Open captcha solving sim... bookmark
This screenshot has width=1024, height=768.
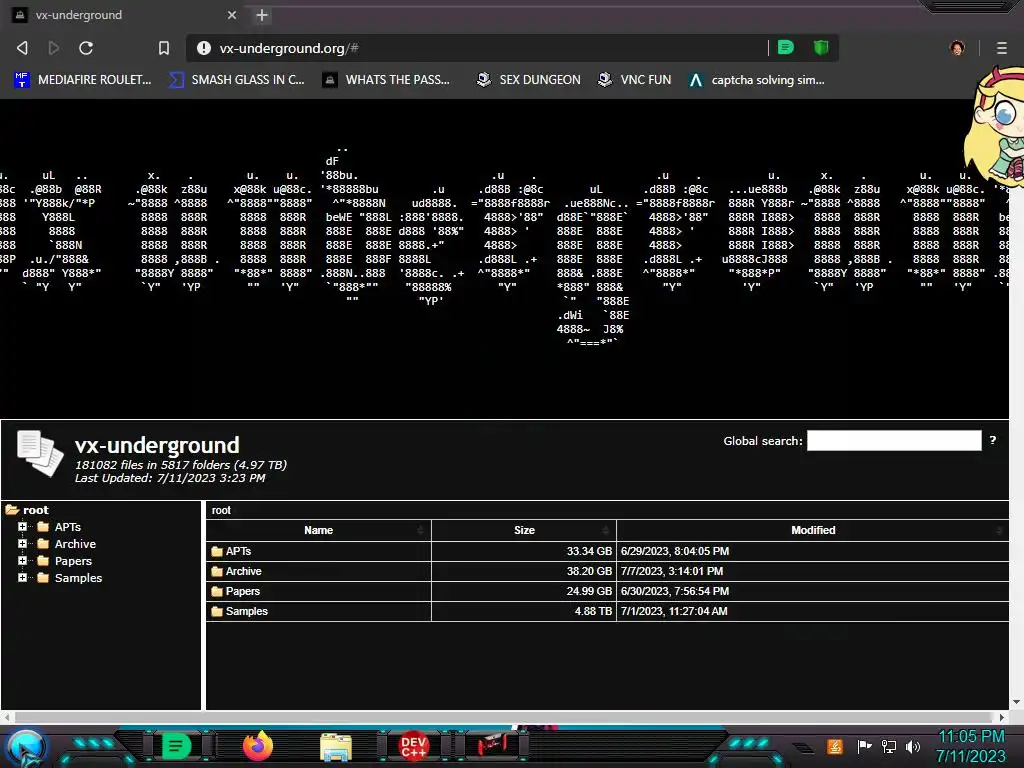(x=757, y=80)
